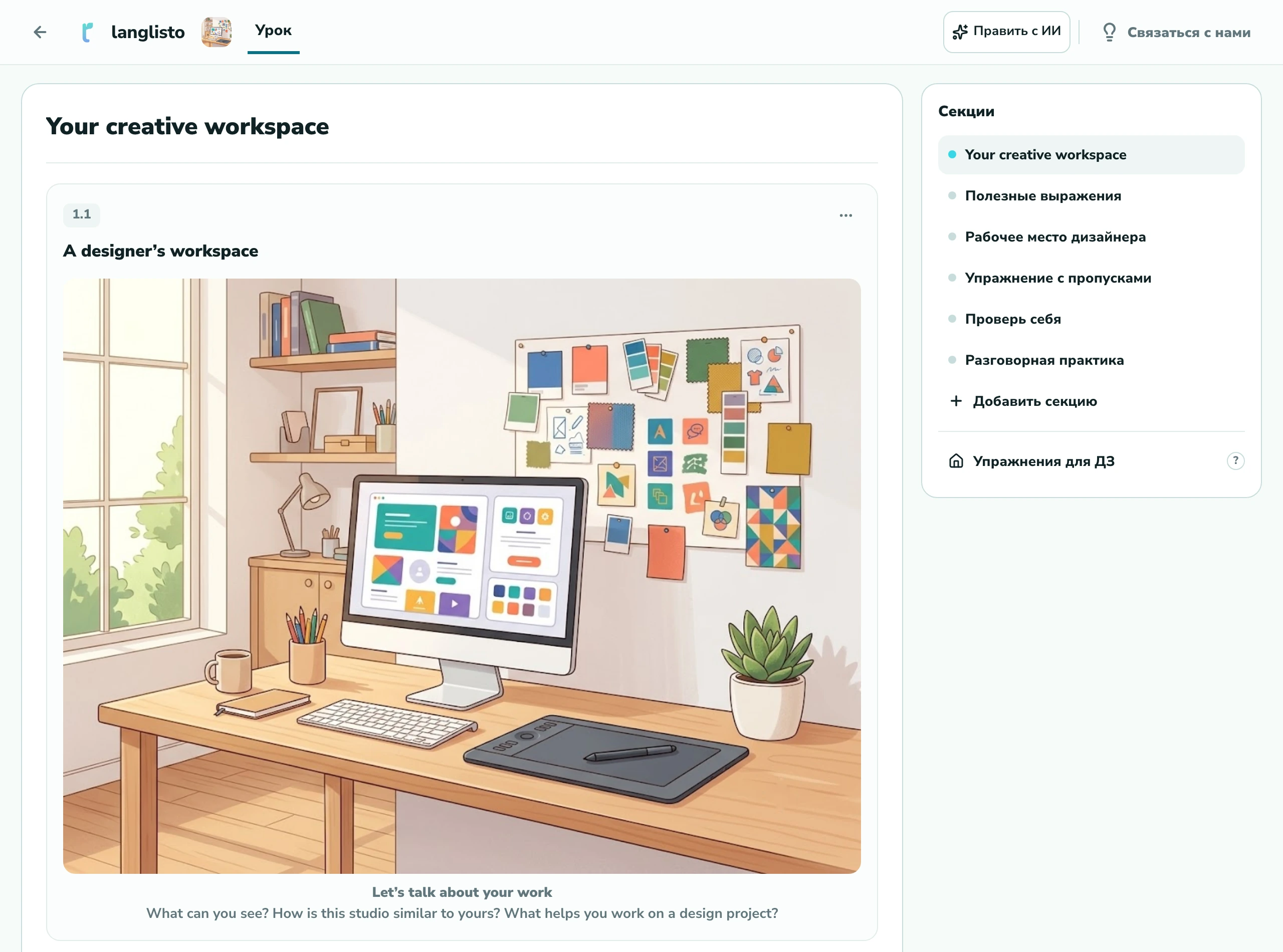This screenshot has height=952, width=1283.
Task: Switch to the Урок tab
Action: [273, 31]
